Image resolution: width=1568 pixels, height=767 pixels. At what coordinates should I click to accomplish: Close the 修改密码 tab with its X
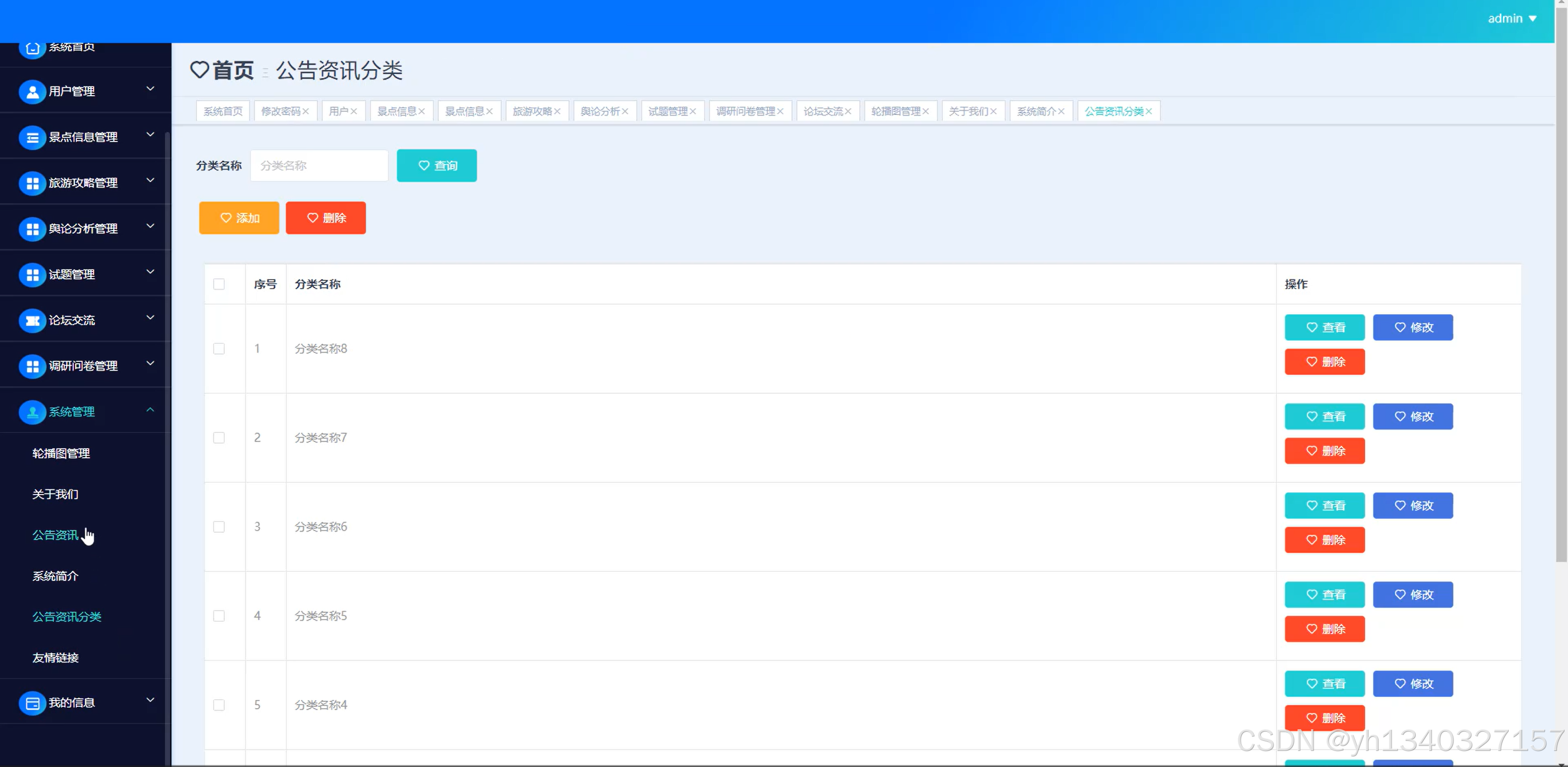click(306, 111)
